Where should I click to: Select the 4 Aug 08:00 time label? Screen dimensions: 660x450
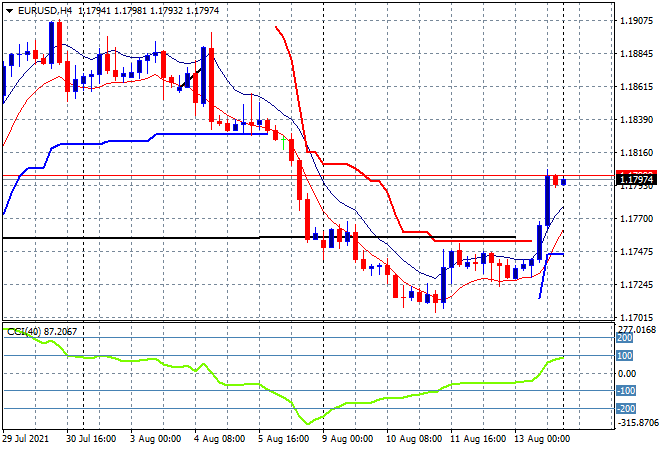point(220,439)
